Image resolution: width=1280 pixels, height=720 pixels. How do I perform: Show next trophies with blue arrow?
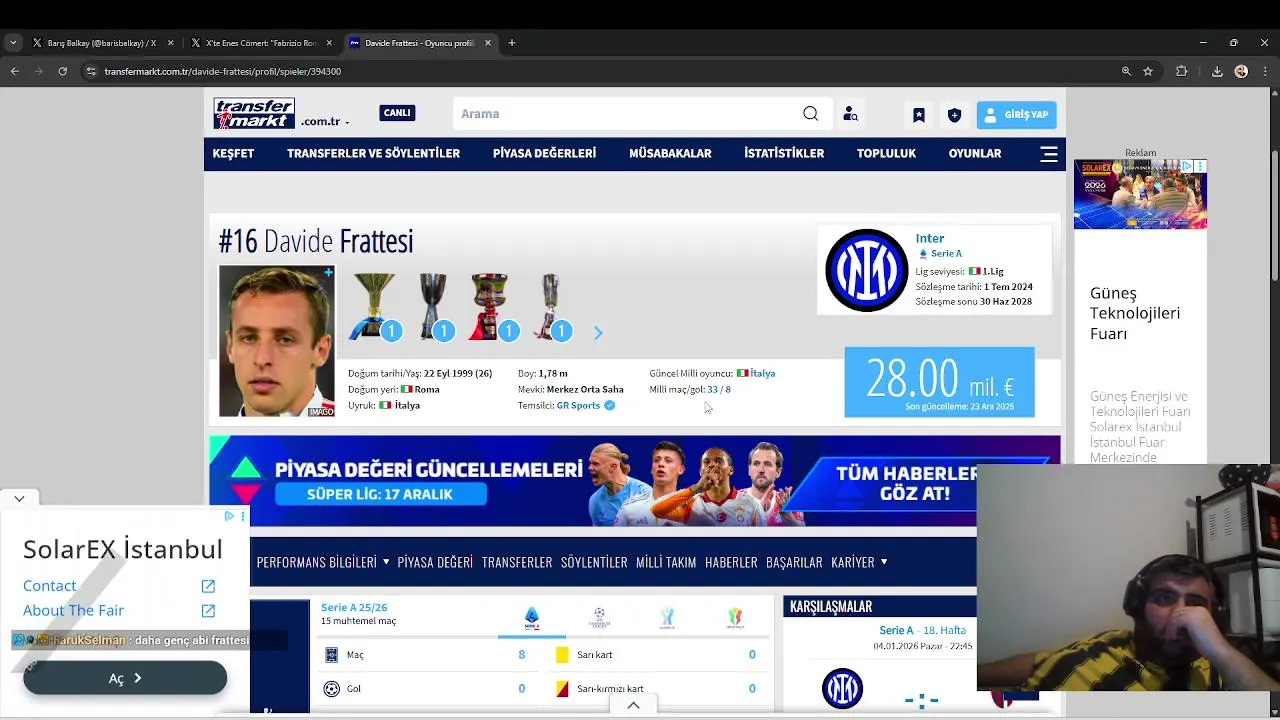tap(598, 333)
